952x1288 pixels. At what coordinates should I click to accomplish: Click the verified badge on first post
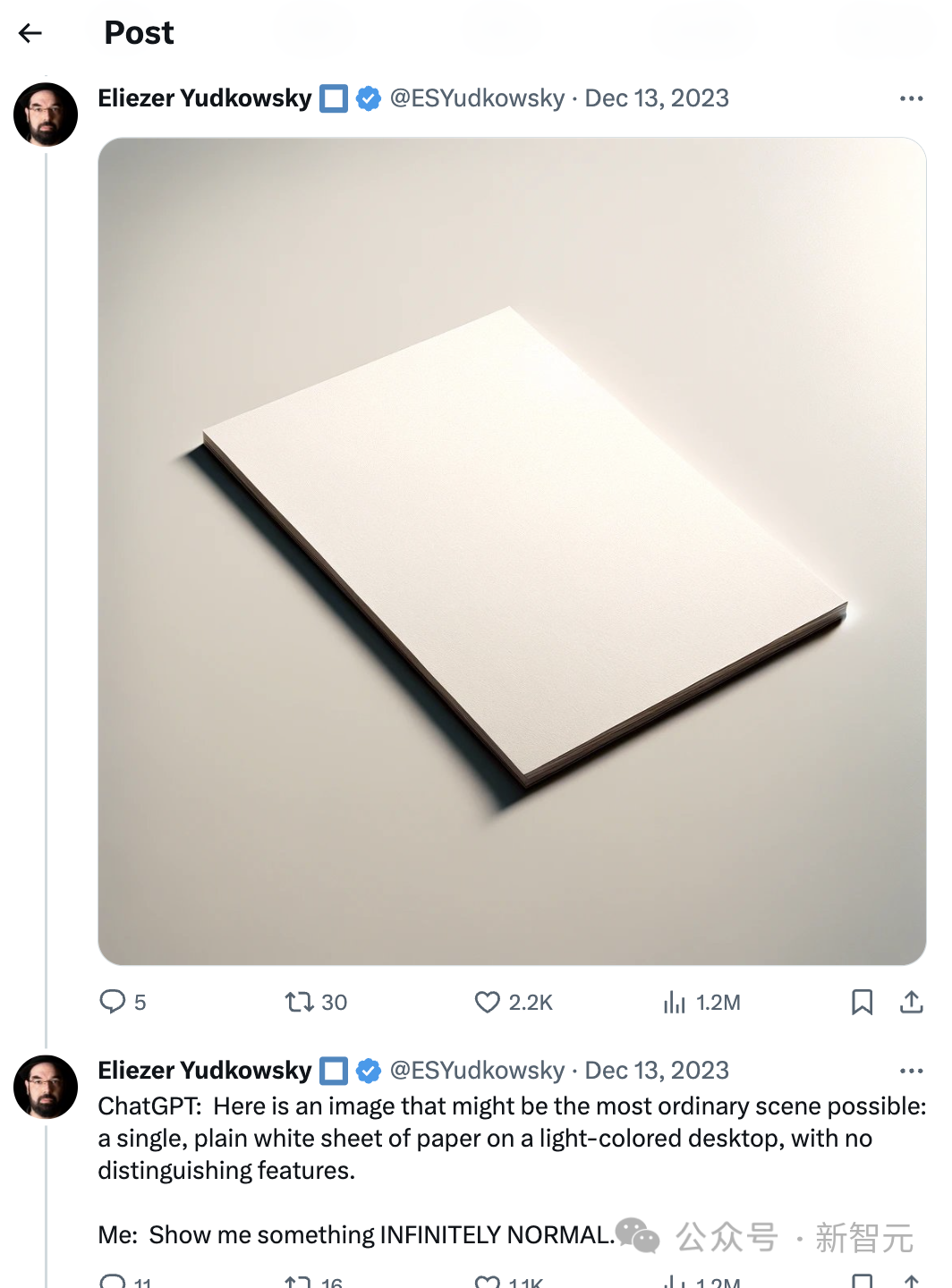point(369,98)
